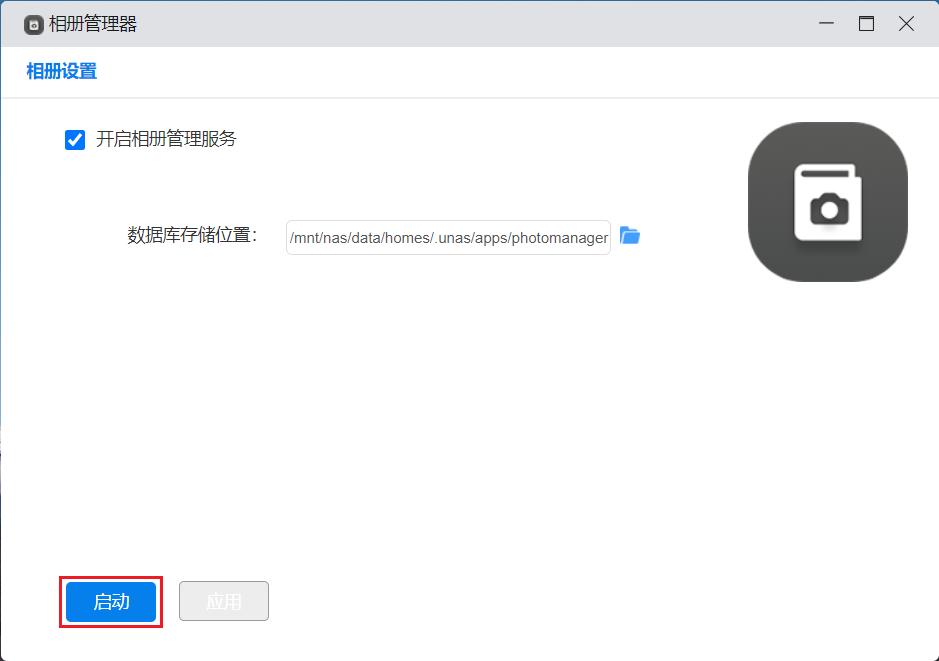Click the greyed-out 应用 button
Screen dimensions: 939x661
(x=224, y=601)
